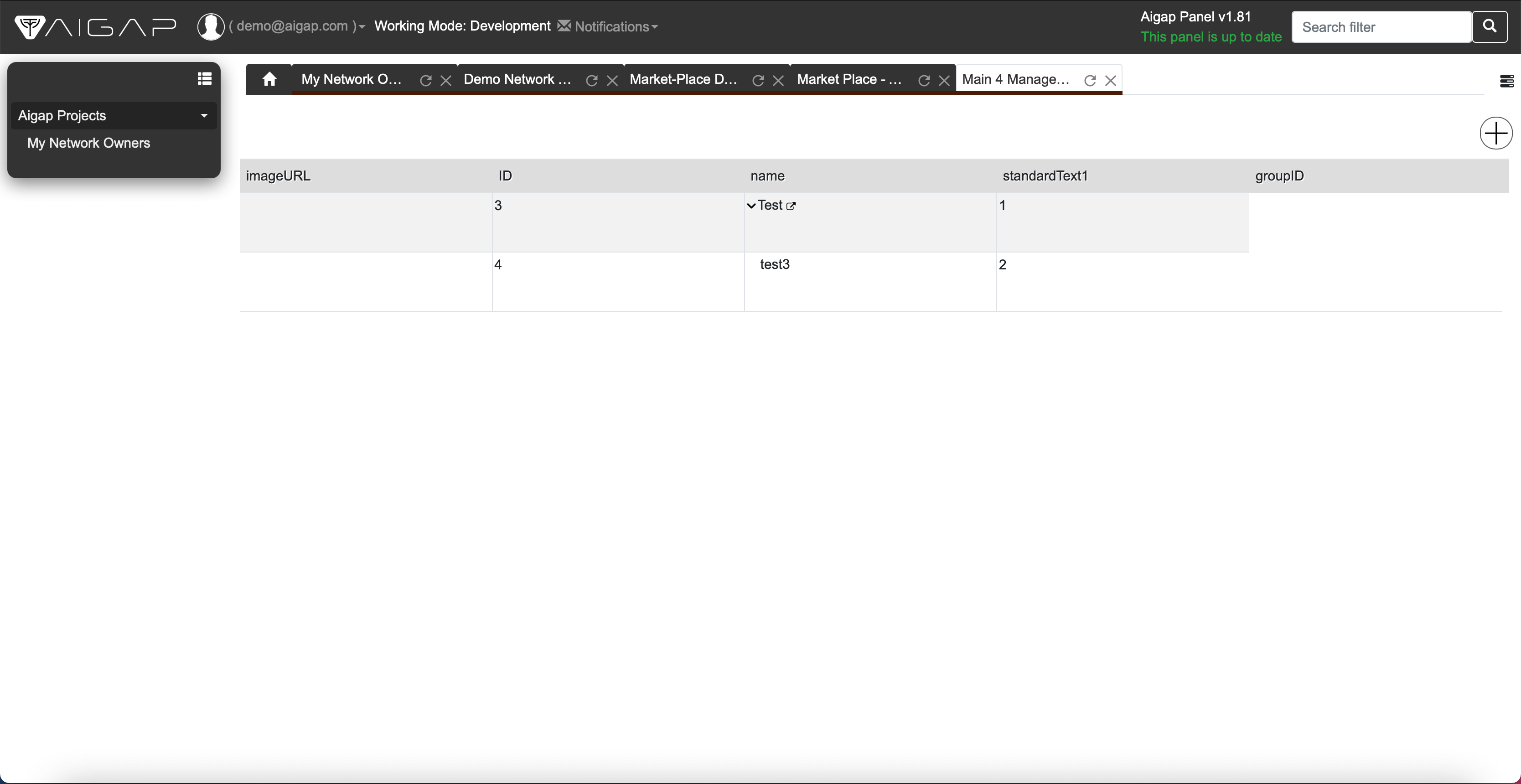This screenshot has width=1521, height=784.
Task: Switch to Market Place - ... tab
Action: click(x=849, y=79)
